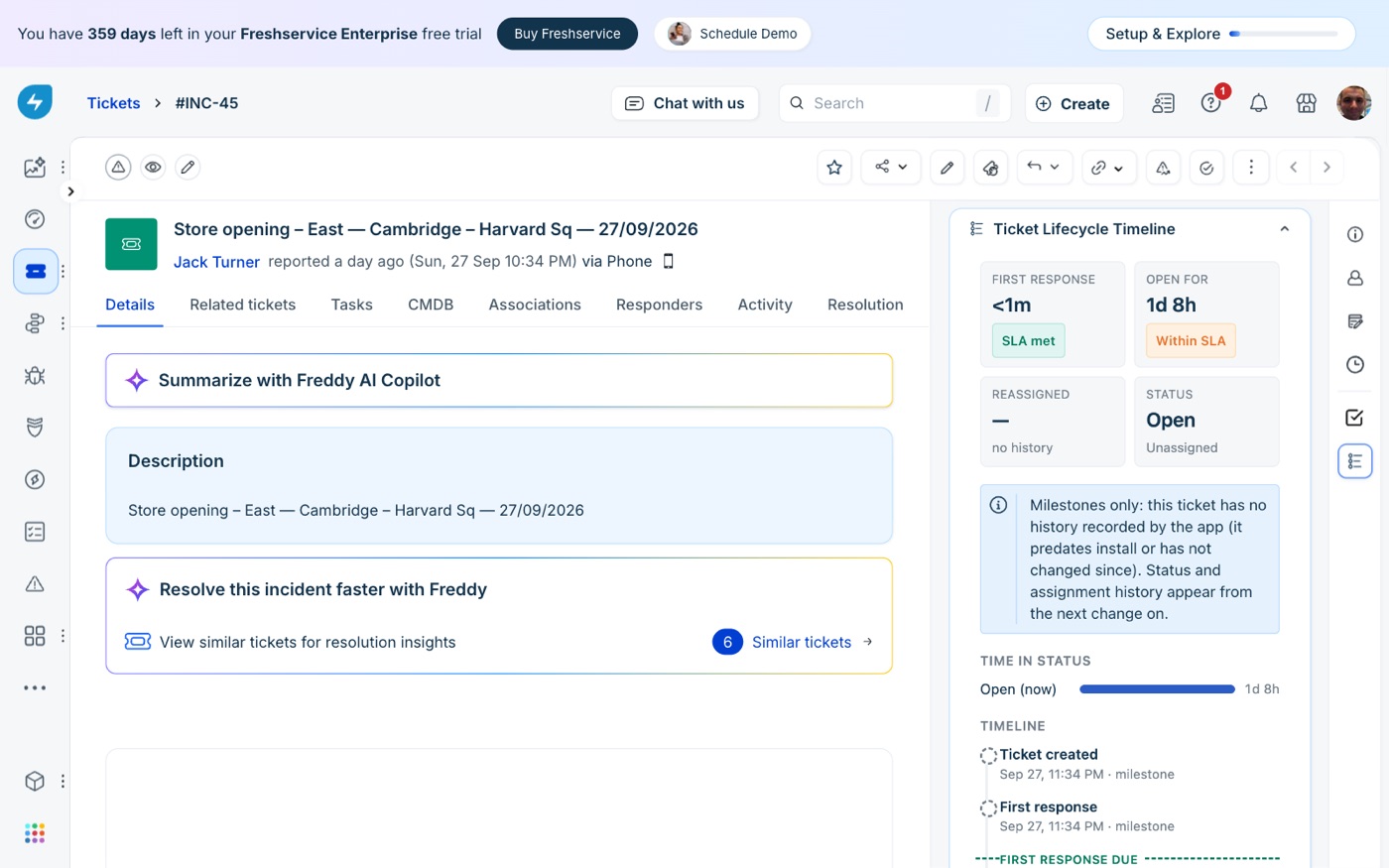Open the workflow nodes icon in sidebar
The width and height of the screenshot is (1389, 868).
click(35, 323)
